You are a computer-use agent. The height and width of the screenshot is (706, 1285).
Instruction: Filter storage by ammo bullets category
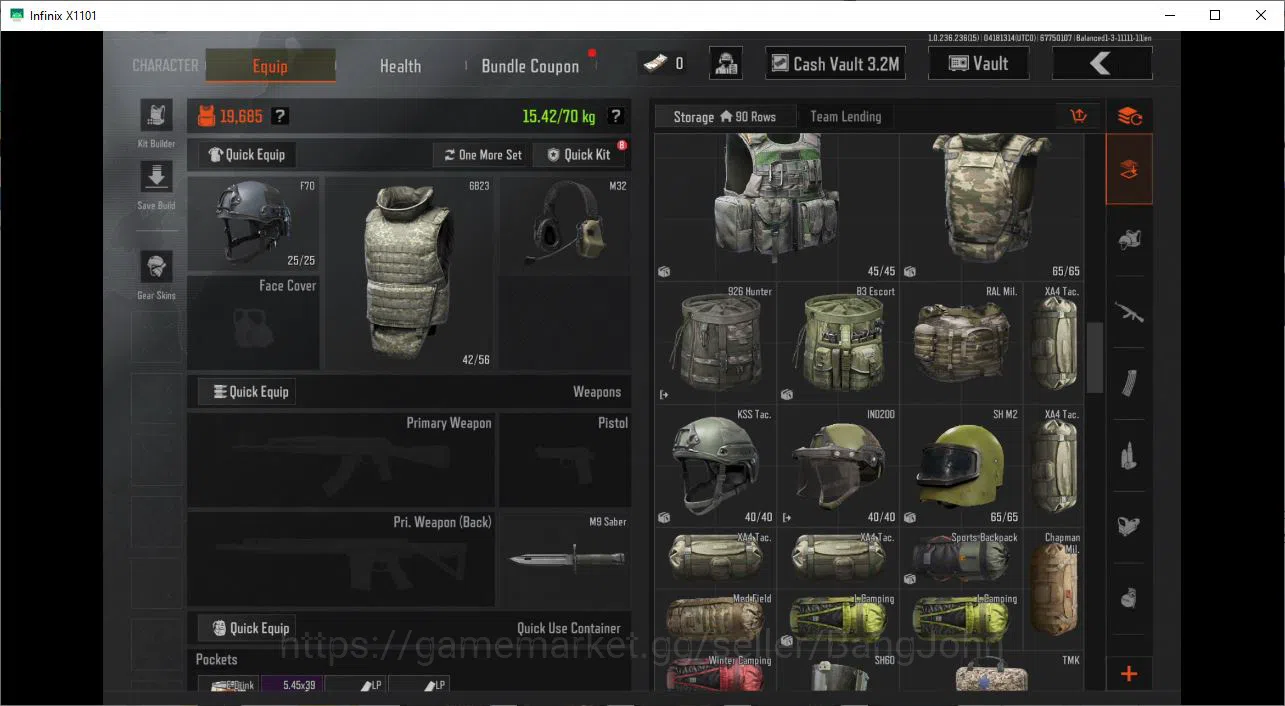(1129, 456)
